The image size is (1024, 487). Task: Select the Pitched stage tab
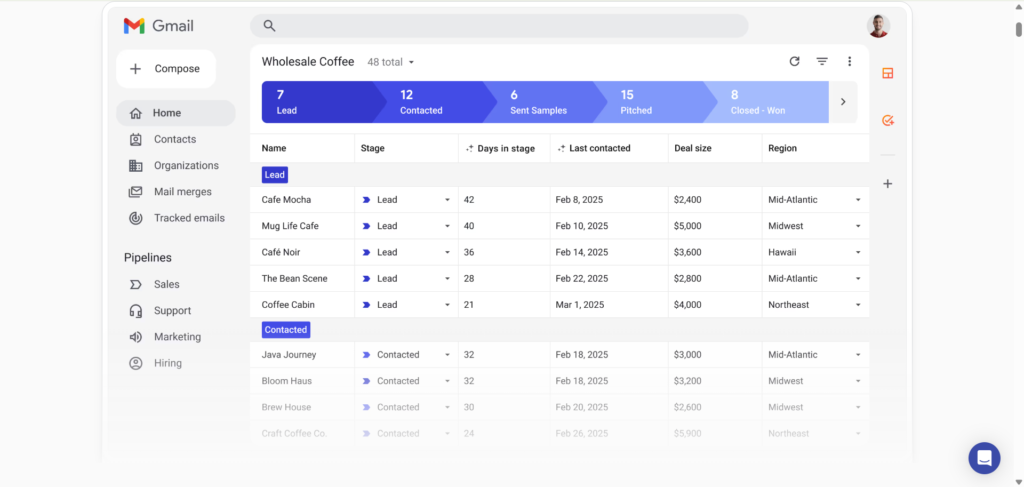coord(648,102)
